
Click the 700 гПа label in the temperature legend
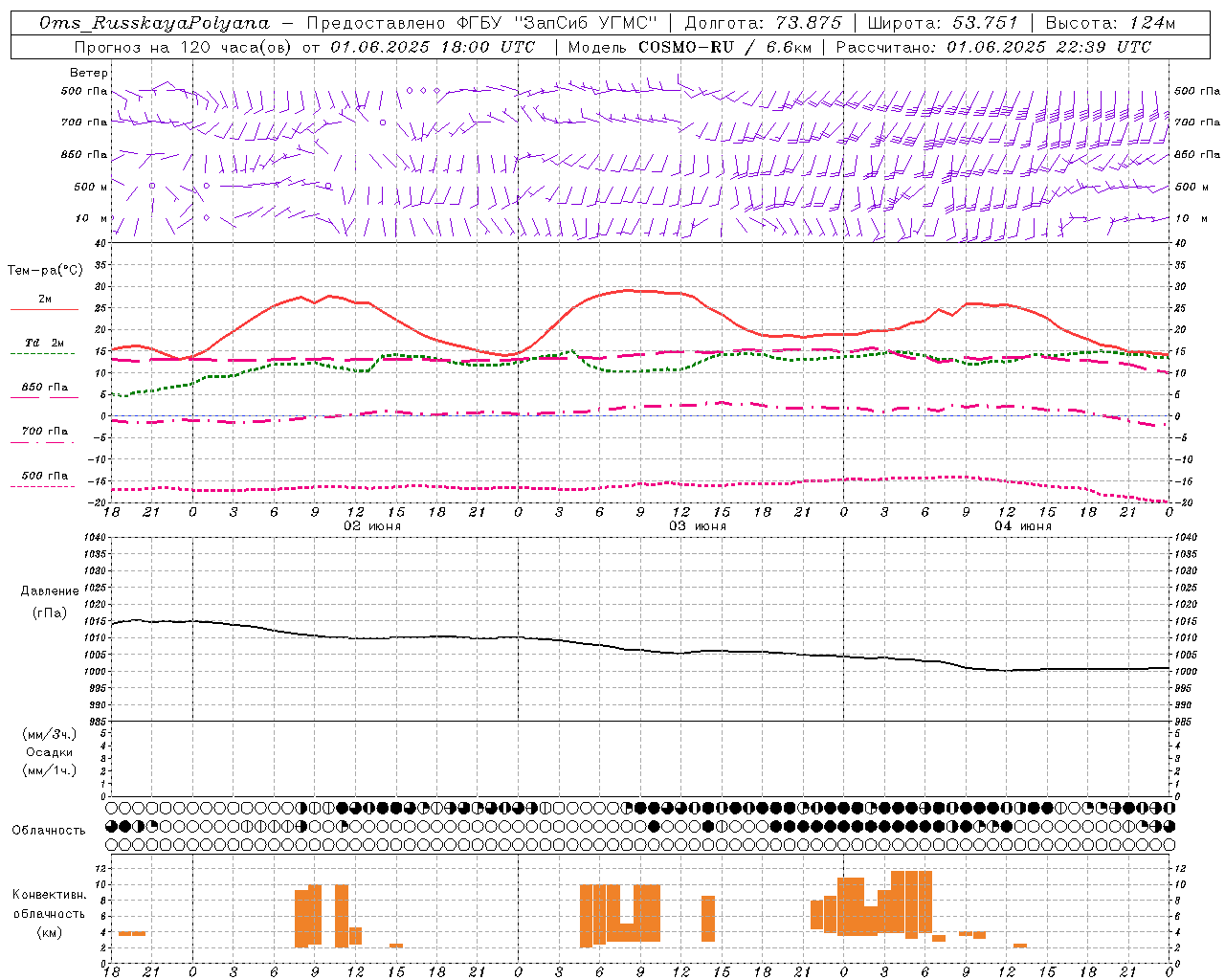pos(45,432)
